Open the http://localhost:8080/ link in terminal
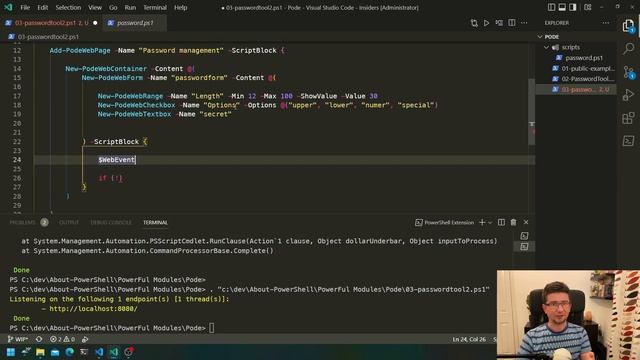This screenshot has width=640, height=360. (93, 309)
